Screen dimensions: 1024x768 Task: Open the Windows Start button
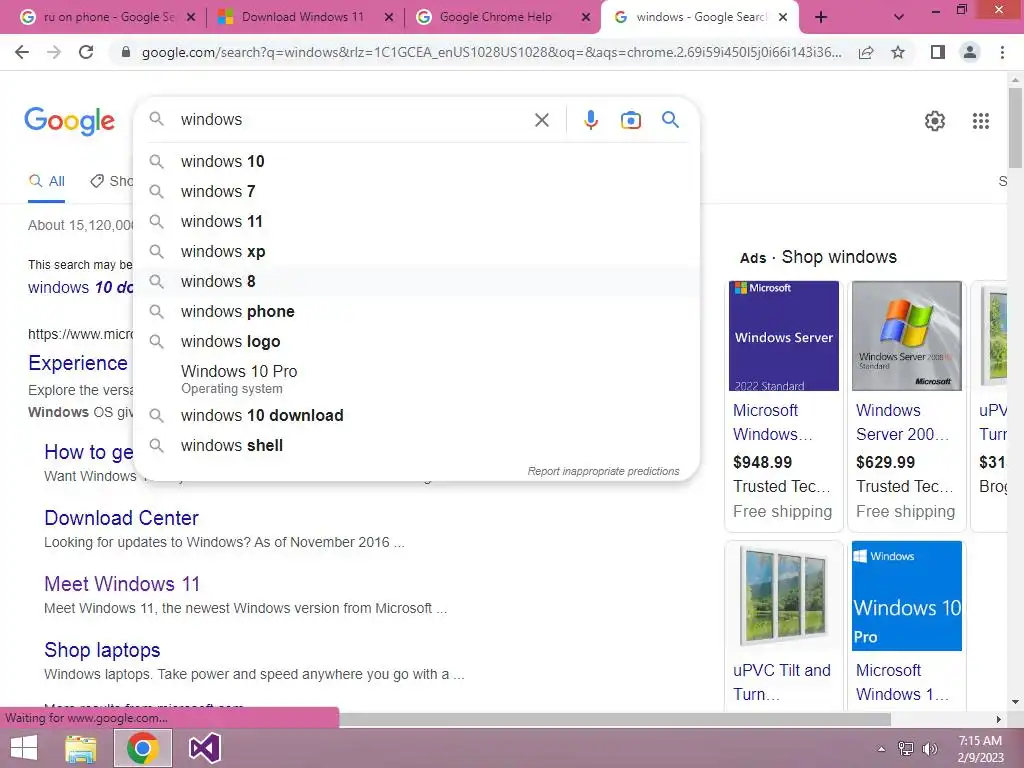[24, 748]
